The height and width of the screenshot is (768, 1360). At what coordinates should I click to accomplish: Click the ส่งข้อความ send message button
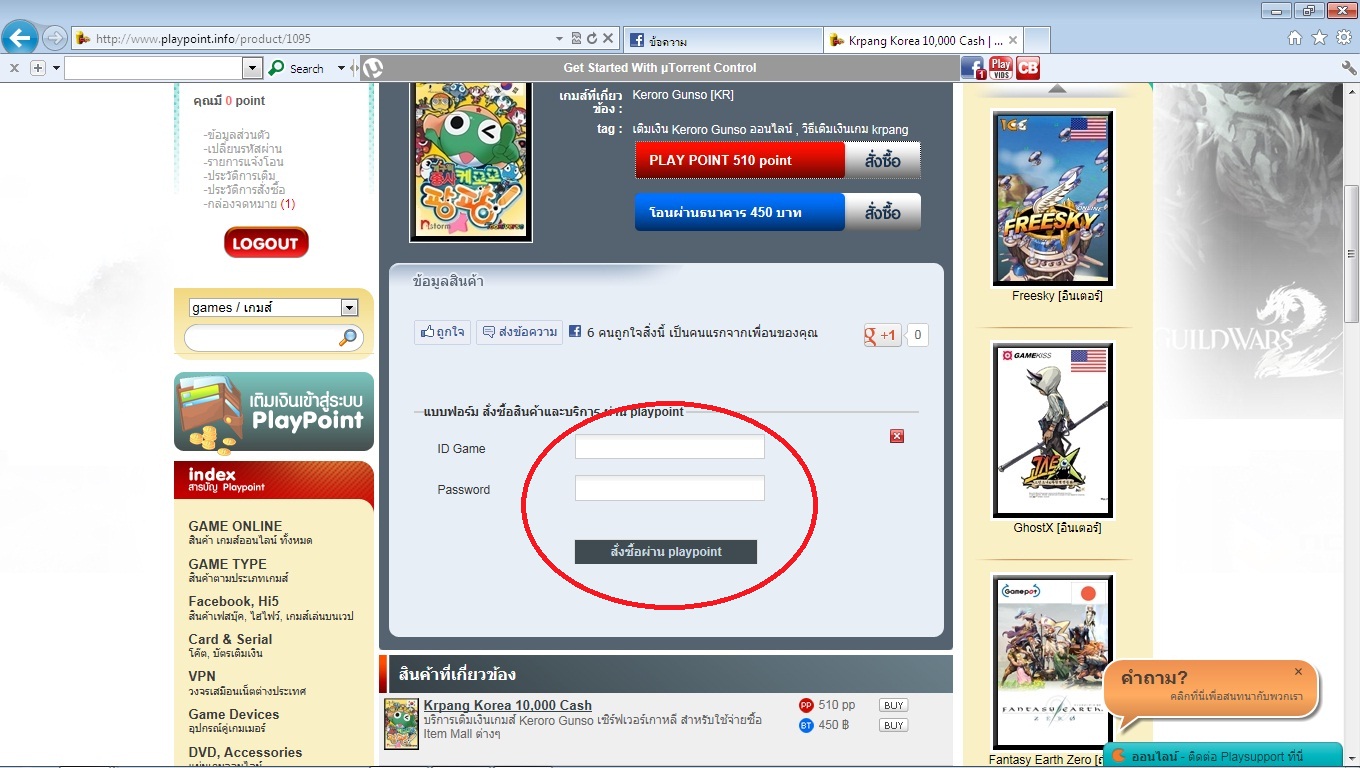(x=519, y=333)
